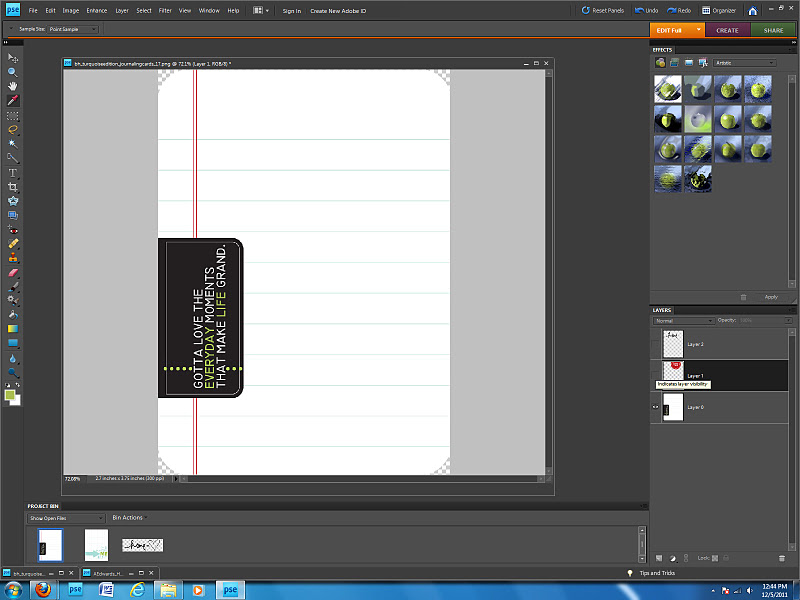Image resolution: width=800 pixels, height=600 pixels.
Task: Select the Horizontal Type tool
Action: (x=13, y=173)
